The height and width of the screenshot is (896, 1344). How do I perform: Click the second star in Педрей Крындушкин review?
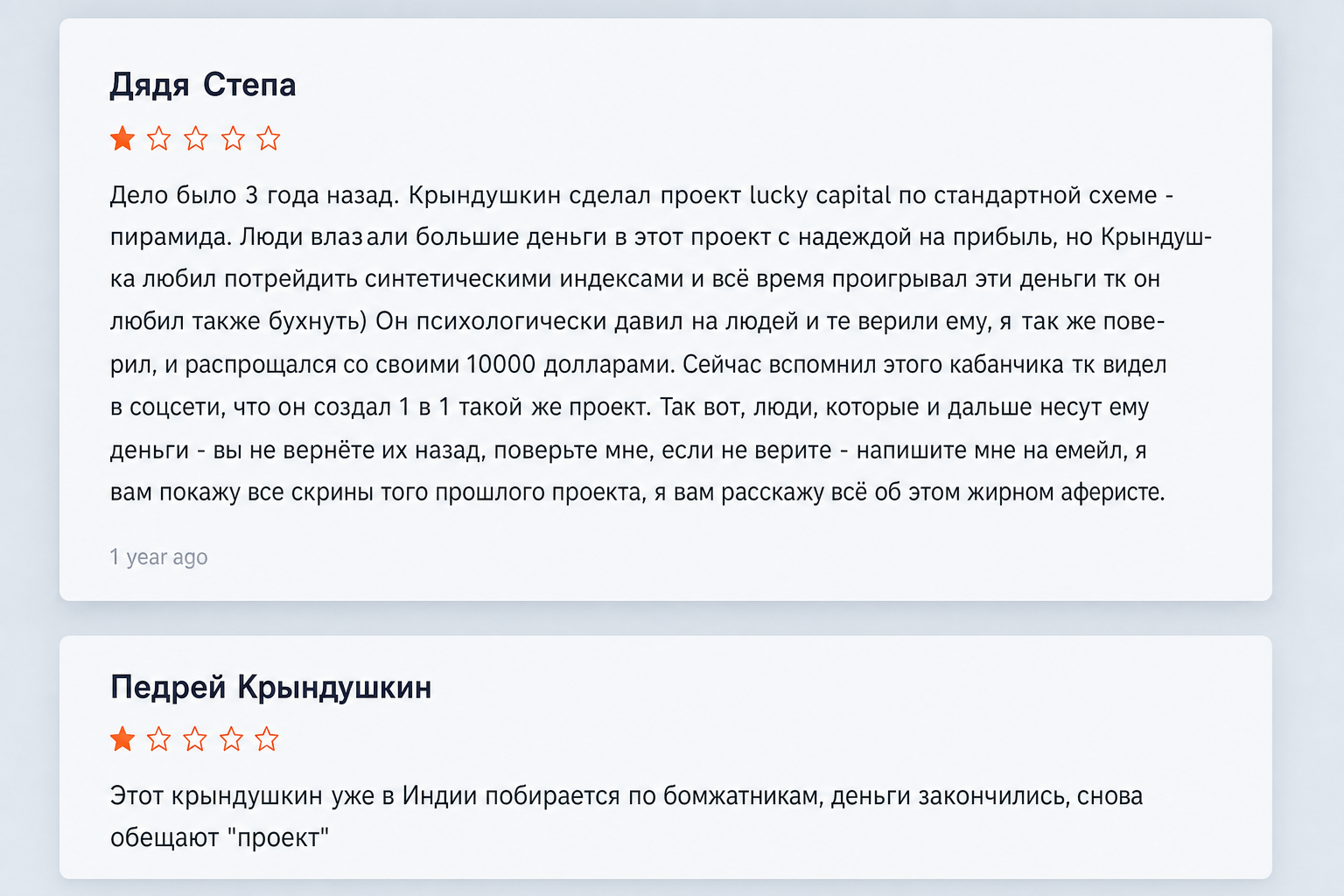click(x=159, y=739)
